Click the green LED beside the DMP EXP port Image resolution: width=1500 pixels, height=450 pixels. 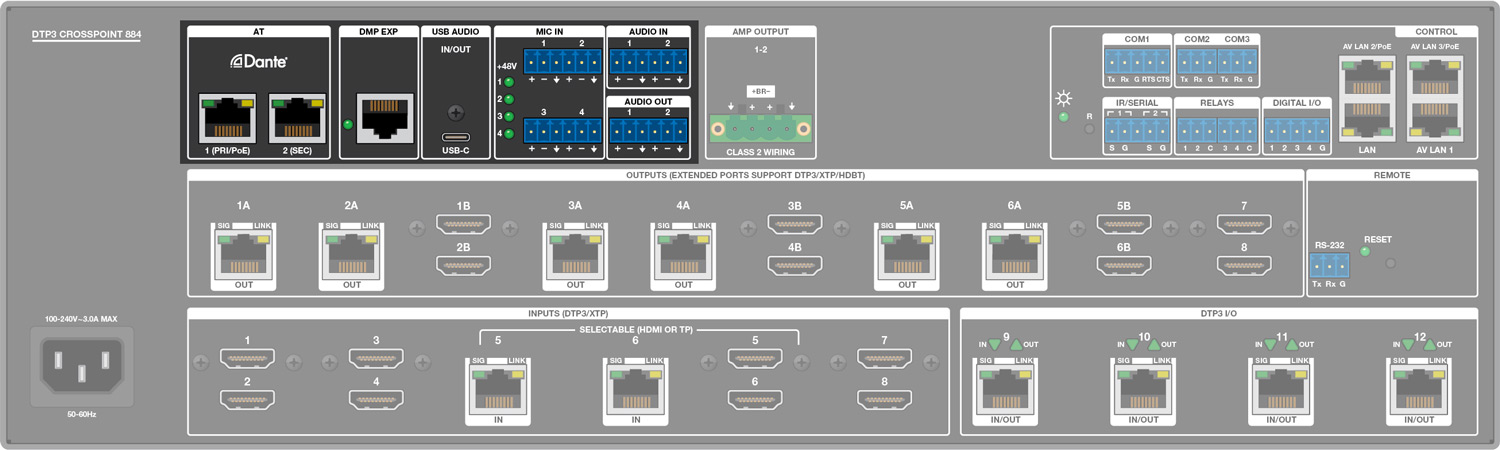click(x=348, y=125)
